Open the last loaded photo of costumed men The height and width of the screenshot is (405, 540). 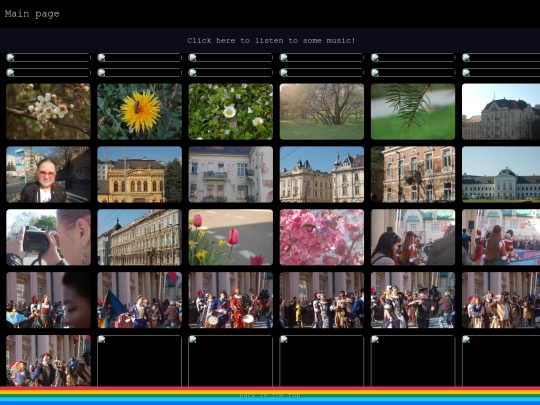(48, 361)
